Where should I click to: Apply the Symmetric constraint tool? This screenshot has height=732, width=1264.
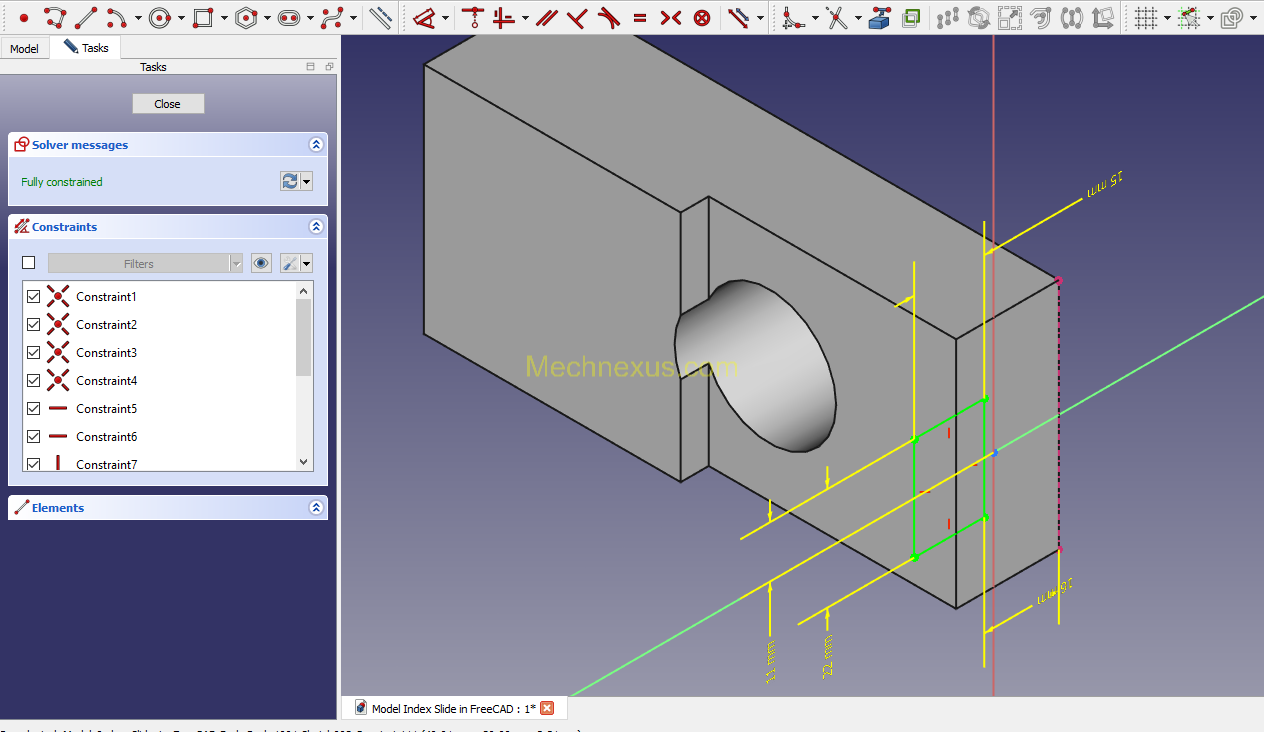coord(671,17)
